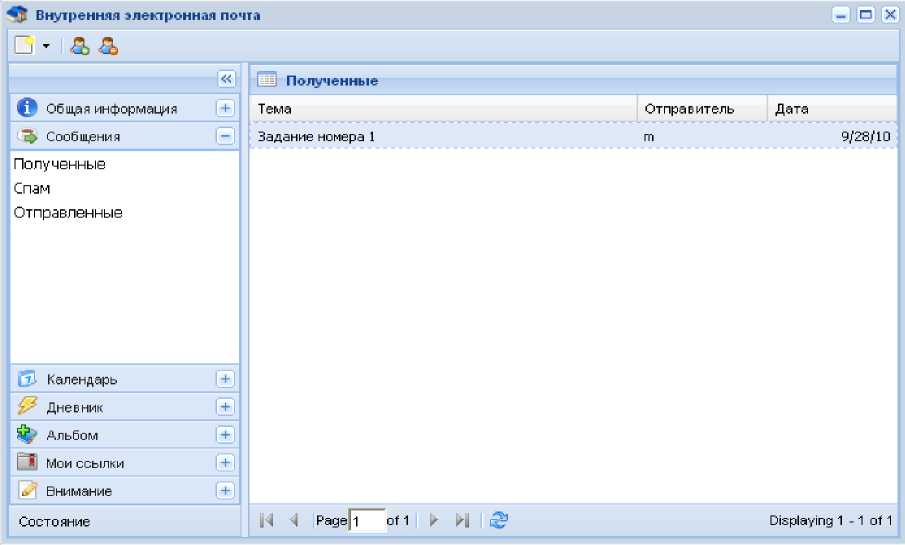Screen dimensions: 905x545
Task: Open the new message dropdown arrow
Action: coord(46,46)
